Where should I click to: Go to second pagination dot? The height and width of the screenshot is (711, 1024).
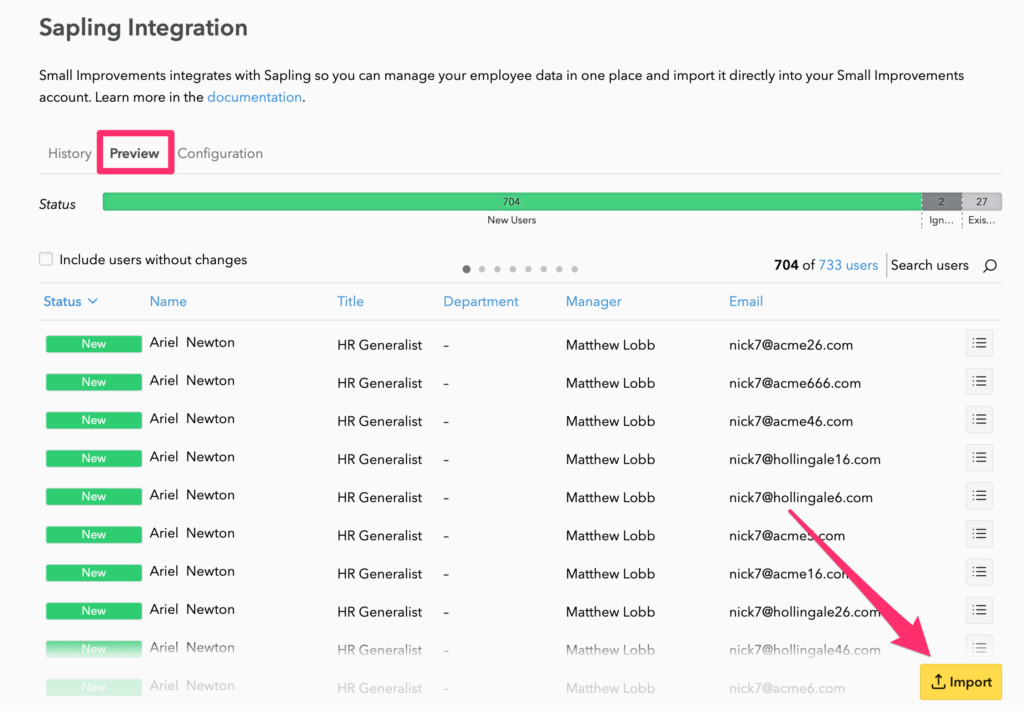pos(482,269)
